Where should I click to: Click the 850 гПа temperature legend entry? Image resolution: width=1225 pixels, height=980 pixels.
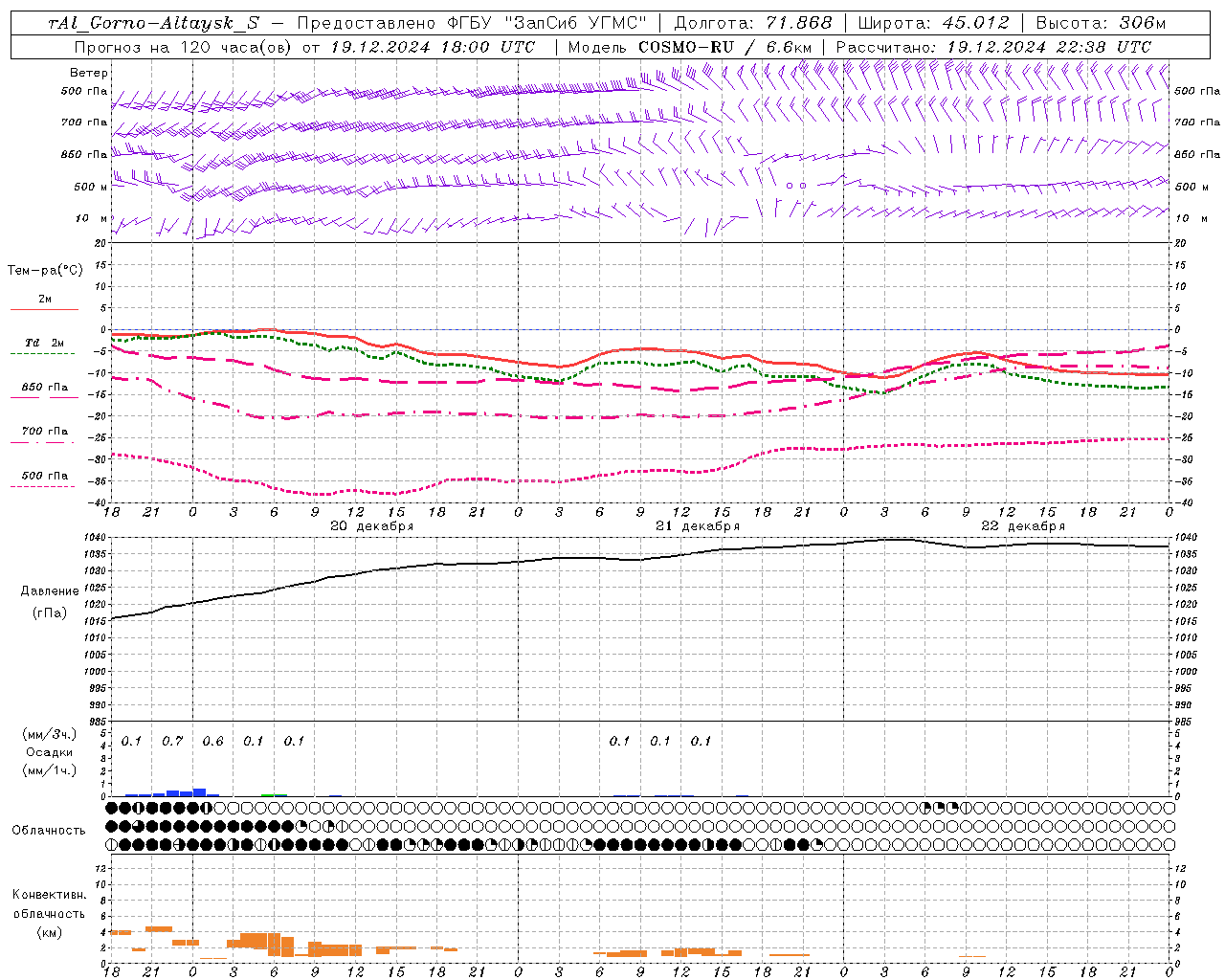pyautogui.click(x=44, y=389)
